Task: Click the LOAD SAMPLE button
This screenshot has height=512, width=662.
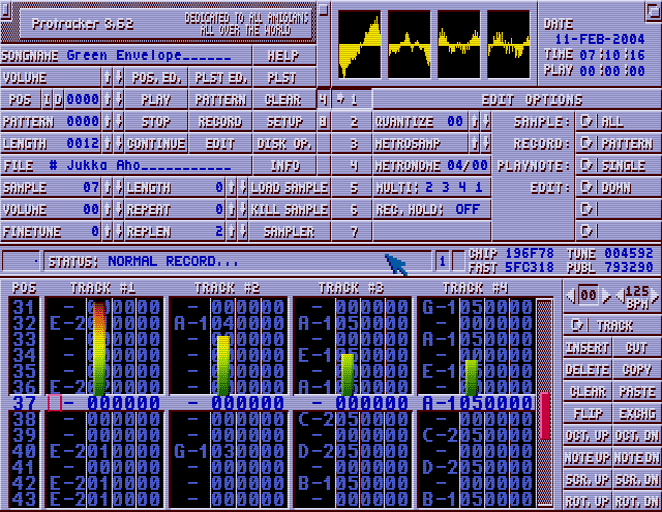Action: tap(289, 188)
